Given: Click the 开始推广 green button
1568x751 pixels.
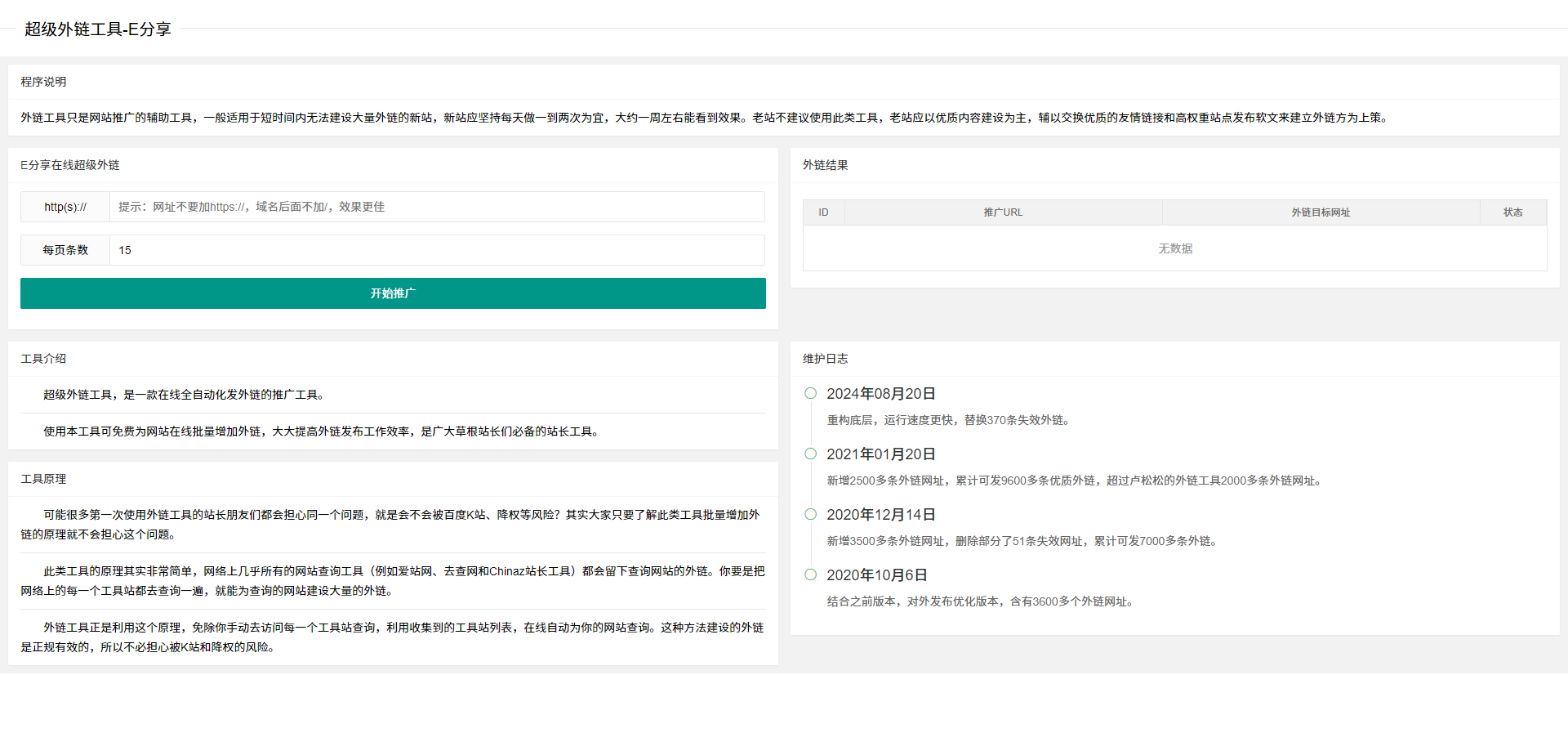Looking at the screenshot, I should point(393,293).
